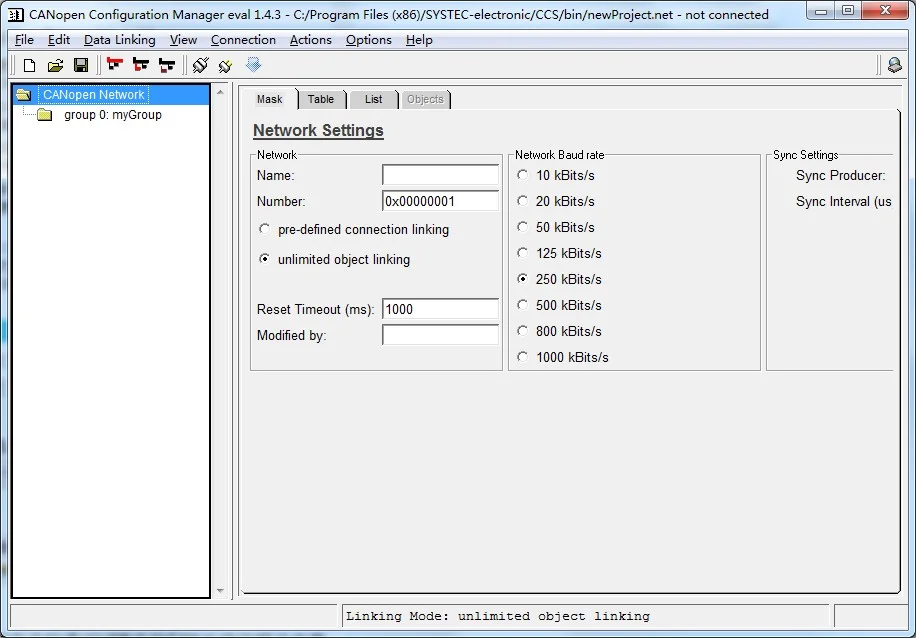The image size is (916, 638).
Task: Open the Actions menu
Action: [310, 40]
